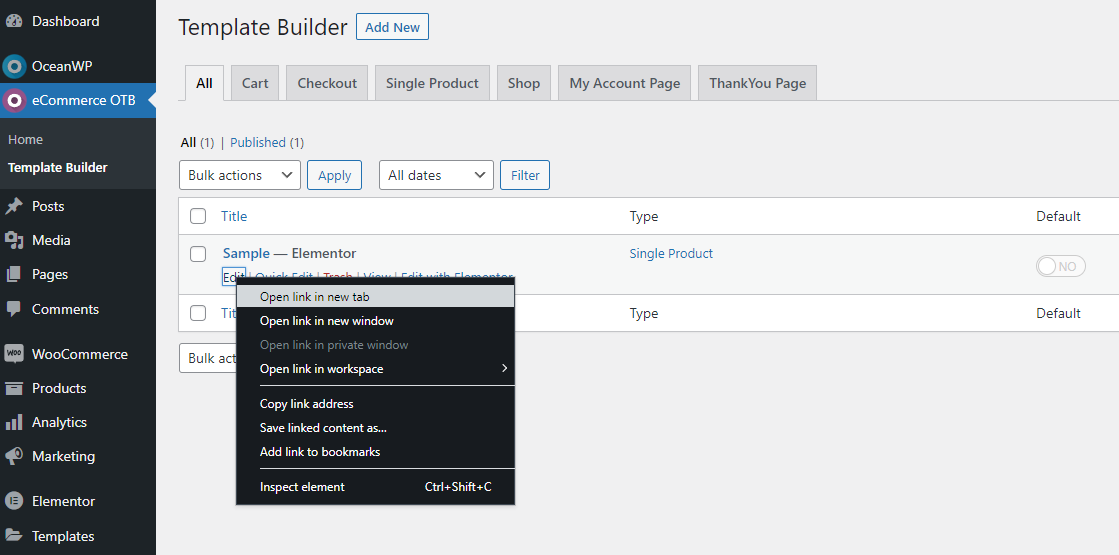Screen dimensions: 1119x555
Task: Click the Analytics bar chart icon
Action: pos(14,422)
